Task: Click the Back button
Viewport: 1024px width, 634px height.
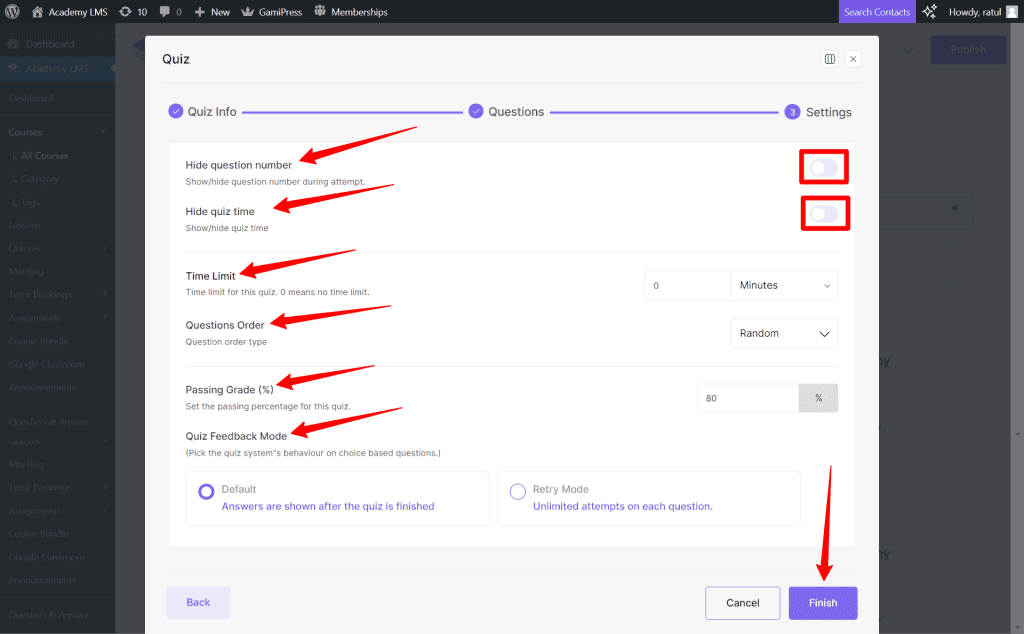Action: 198,602
